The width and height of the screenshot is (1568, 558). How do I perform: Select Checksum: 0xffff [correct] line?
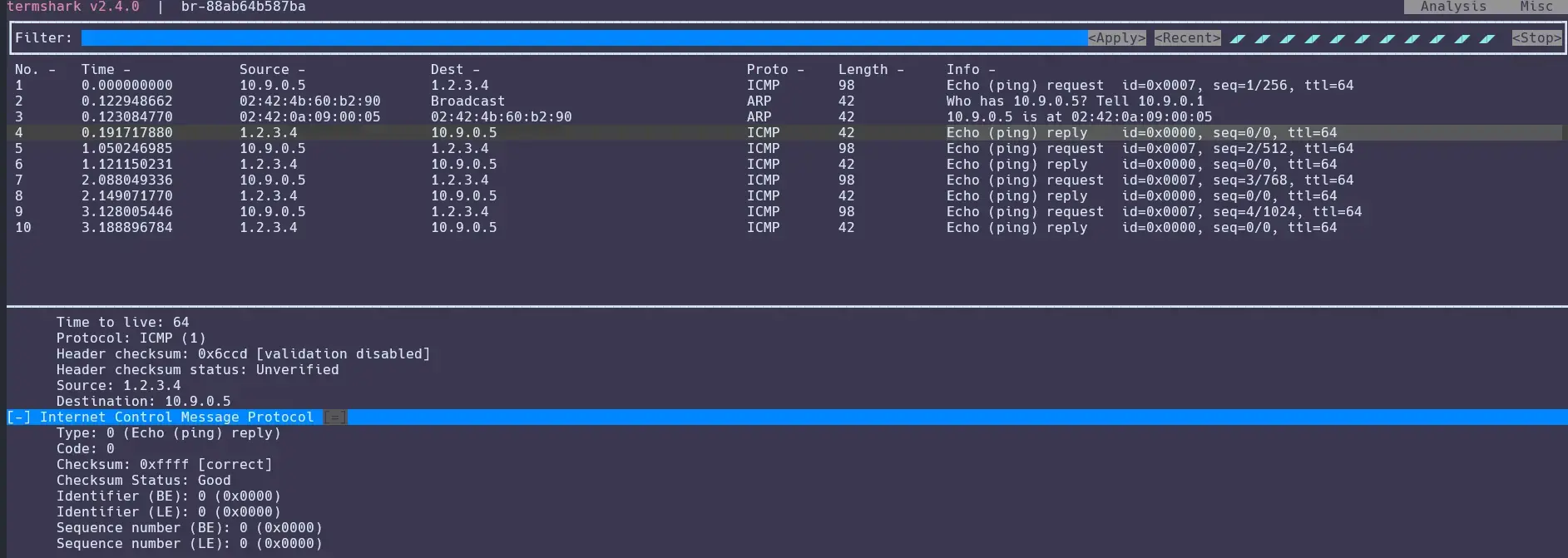[x=164, y=465]
